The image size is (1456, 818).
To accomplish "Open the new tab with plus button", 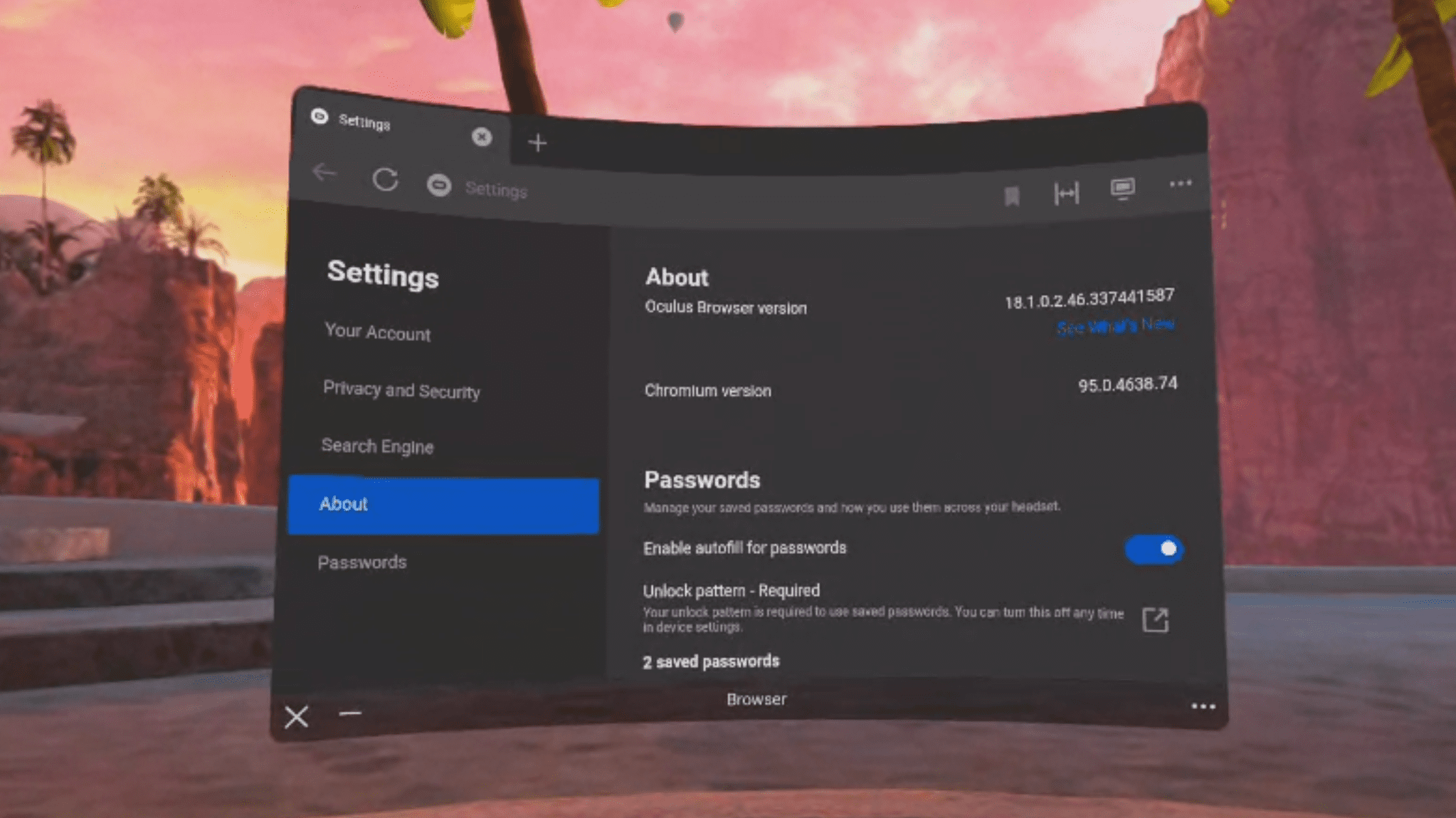I will coord(536,140).
